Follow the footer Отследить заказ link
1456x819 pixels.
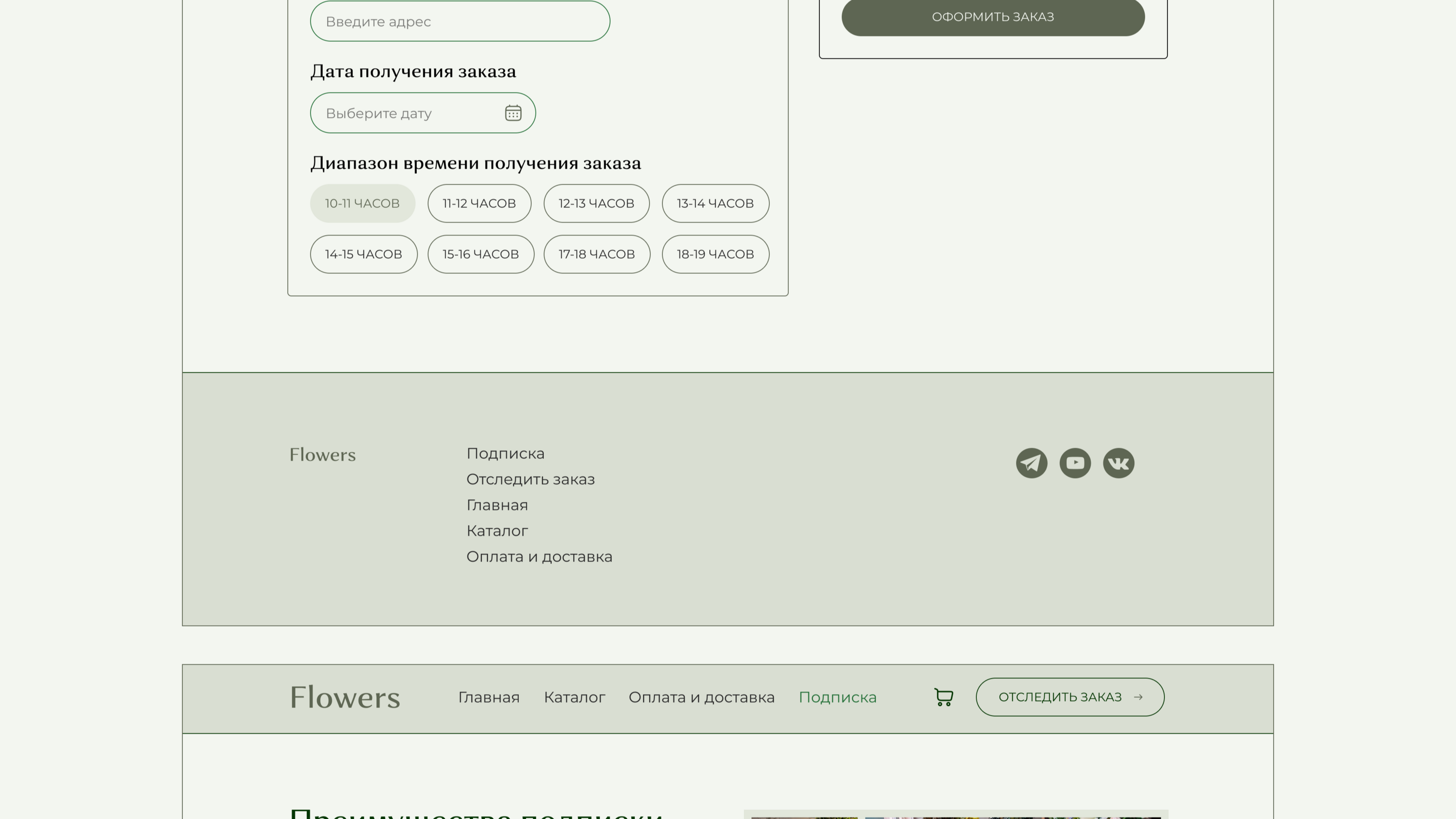[x=530, y=479]
